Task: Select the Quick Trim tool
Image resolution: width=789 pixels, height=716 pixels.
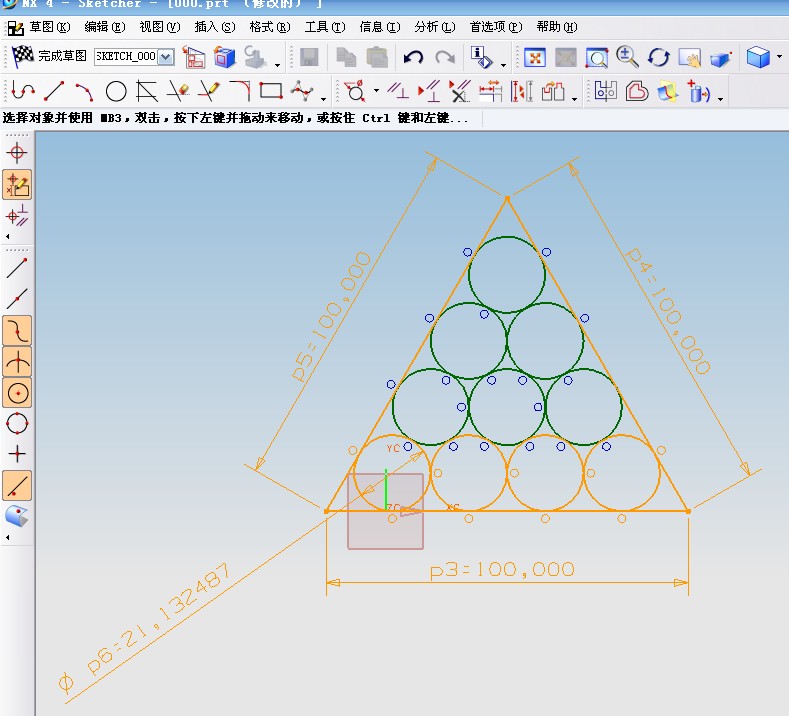Action: pos(178,91)
